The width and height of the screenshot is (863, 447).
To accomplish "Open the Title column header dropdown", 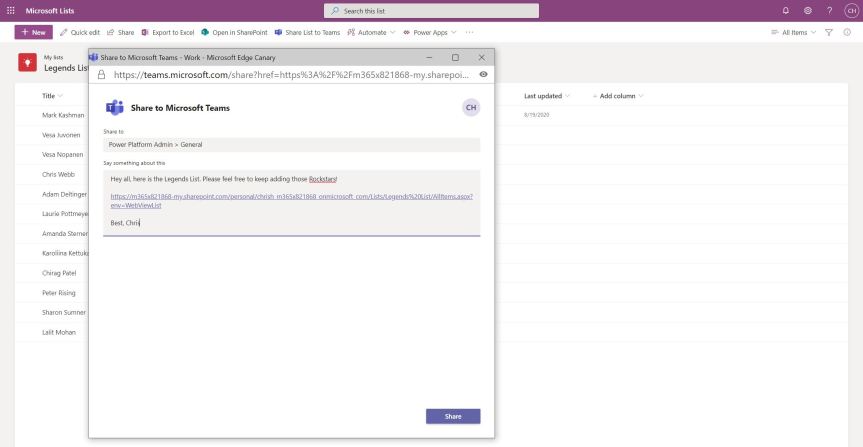I will pyautogui.click(x=52, y=96).
